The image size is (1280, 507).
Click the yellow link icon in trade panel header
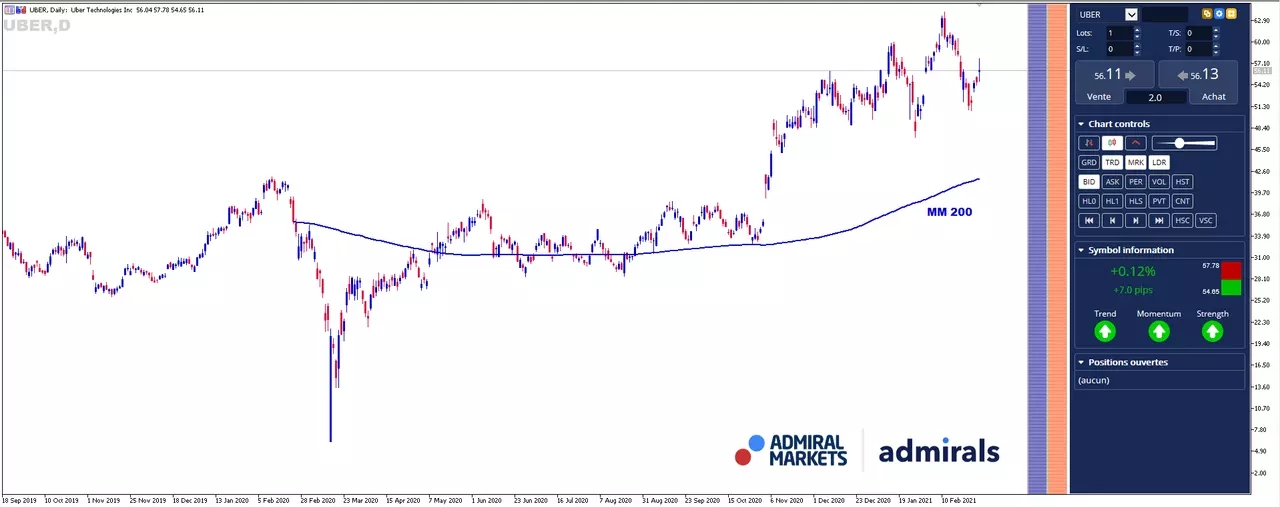[1207, 14]
